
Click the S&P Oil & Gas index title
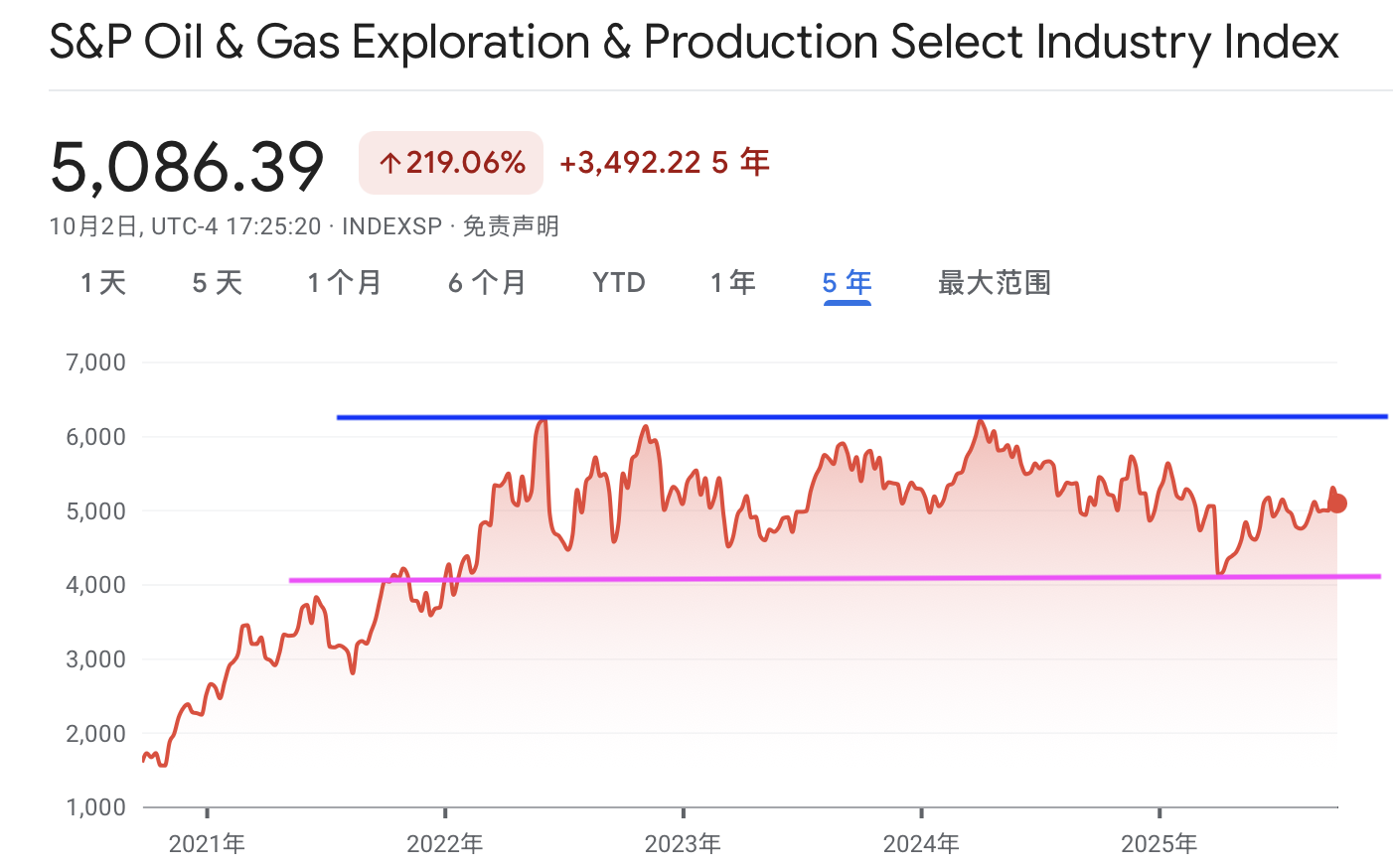coord(694,43)
